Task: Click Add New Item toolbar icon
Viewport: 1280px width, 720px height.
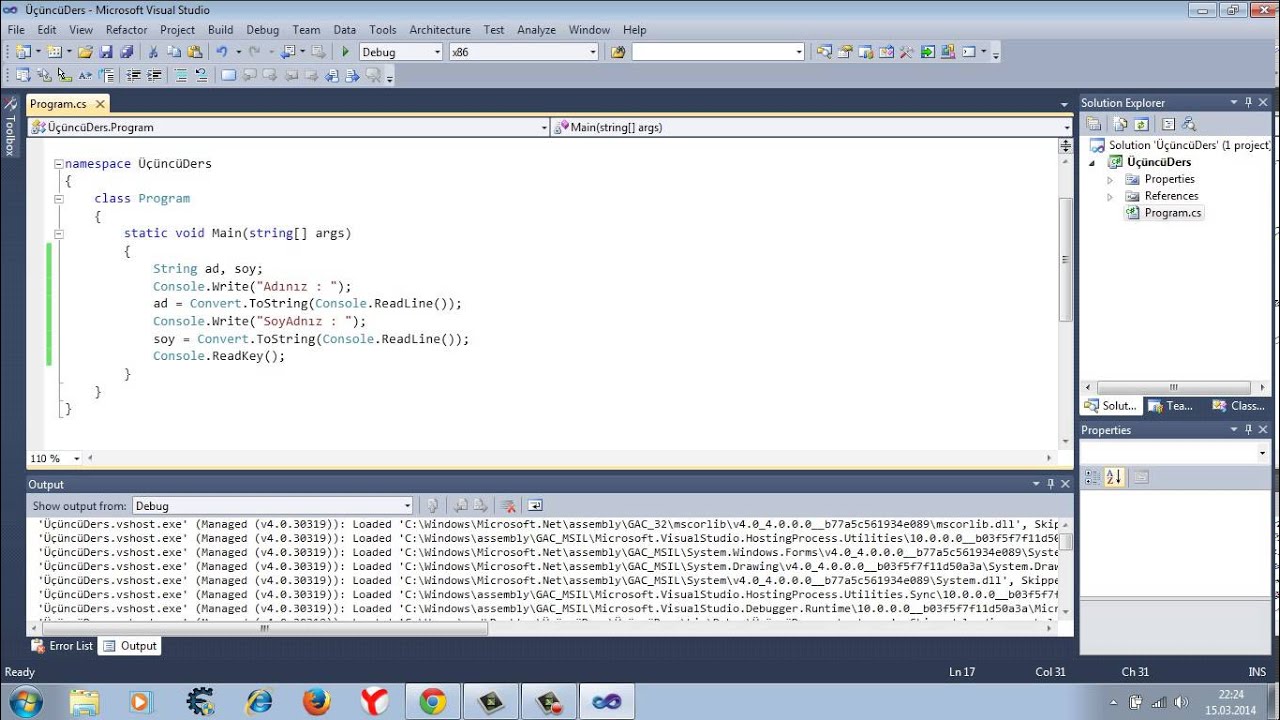Action: pos(54,52)
